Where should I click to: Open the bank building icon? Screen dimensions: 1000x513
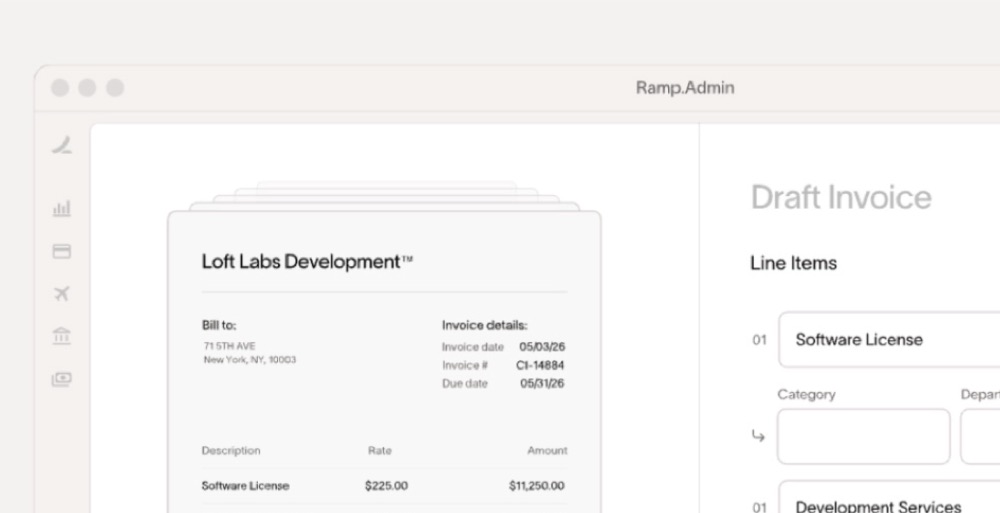(x=62, y=336)
